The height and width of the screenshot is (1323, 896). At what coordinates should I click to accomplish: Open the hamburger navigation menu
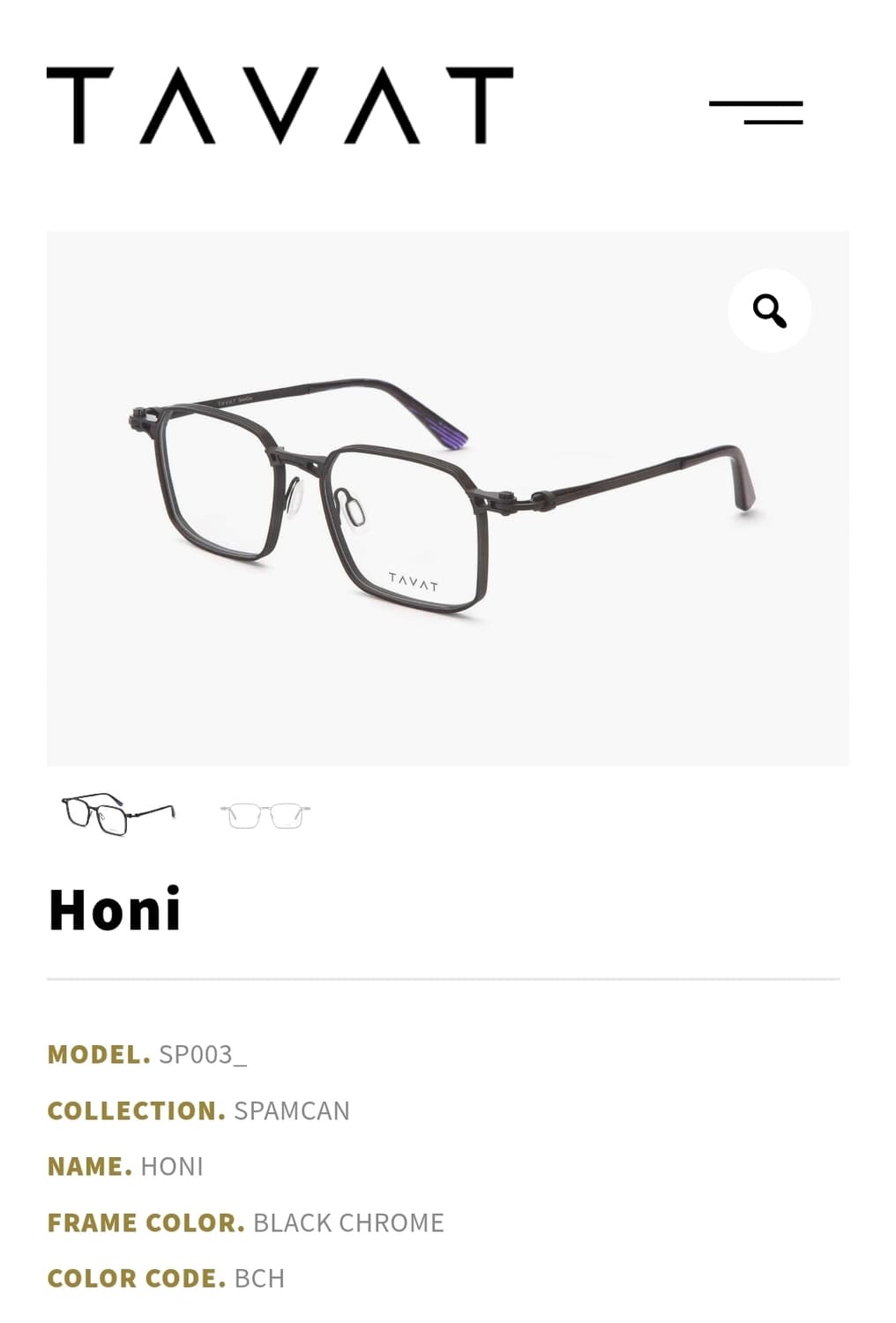[756, 113]
